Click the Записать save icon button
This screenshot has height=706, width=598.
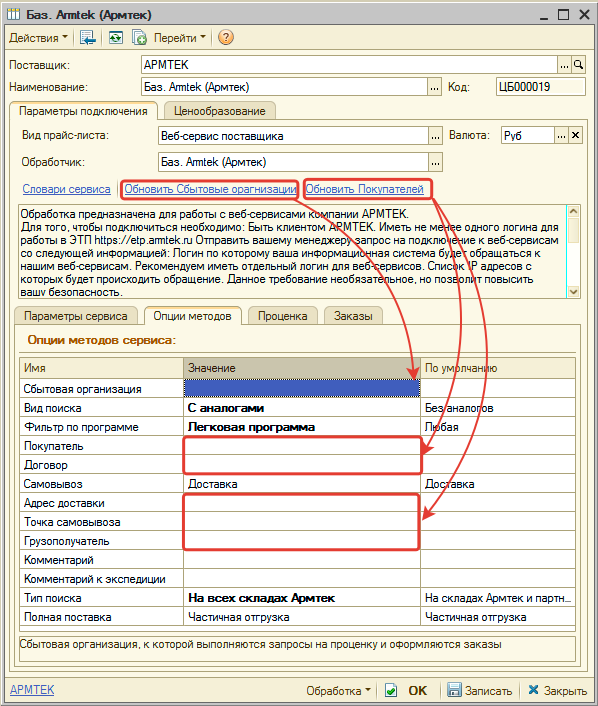(480, 690)
